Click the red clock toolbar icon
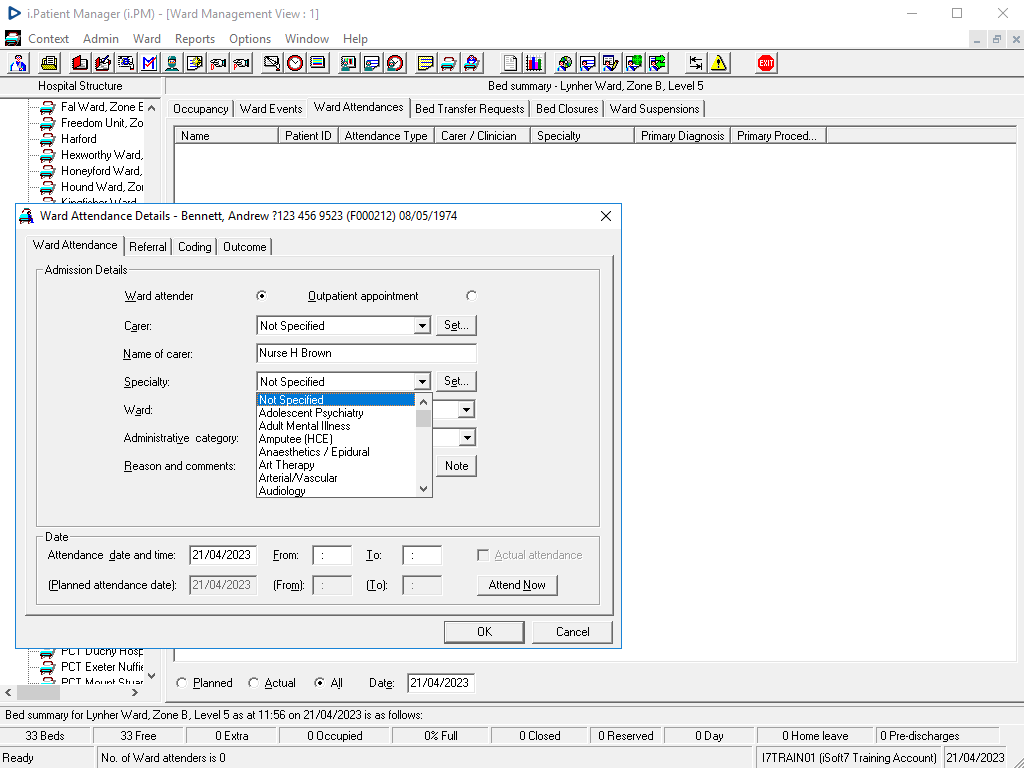This screenshot has height=768, width=1024. tap(295, 63)
